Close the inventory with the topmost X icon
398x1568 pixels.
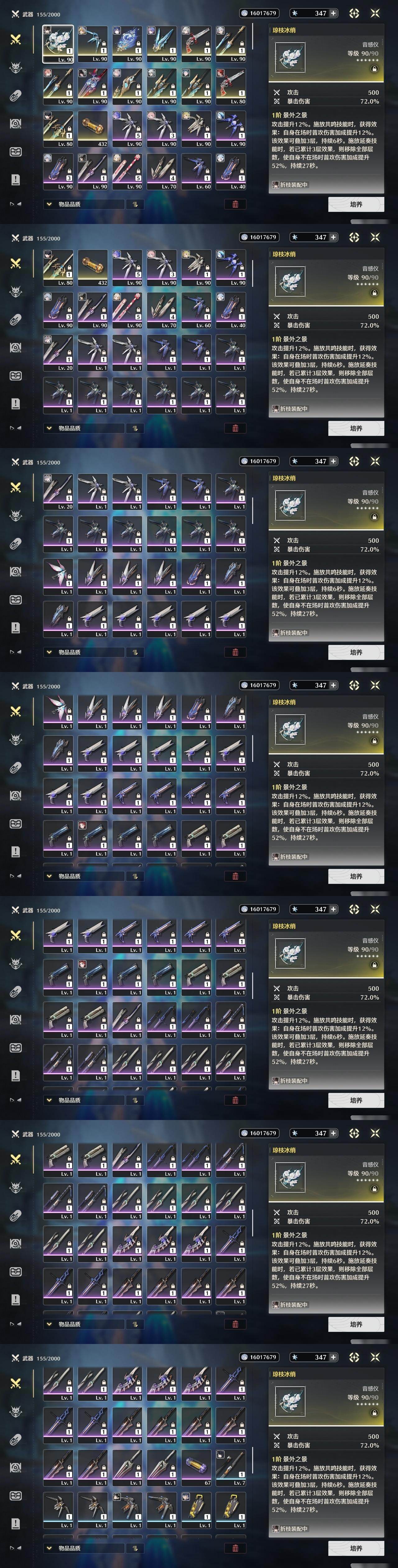tap(375, 13)
